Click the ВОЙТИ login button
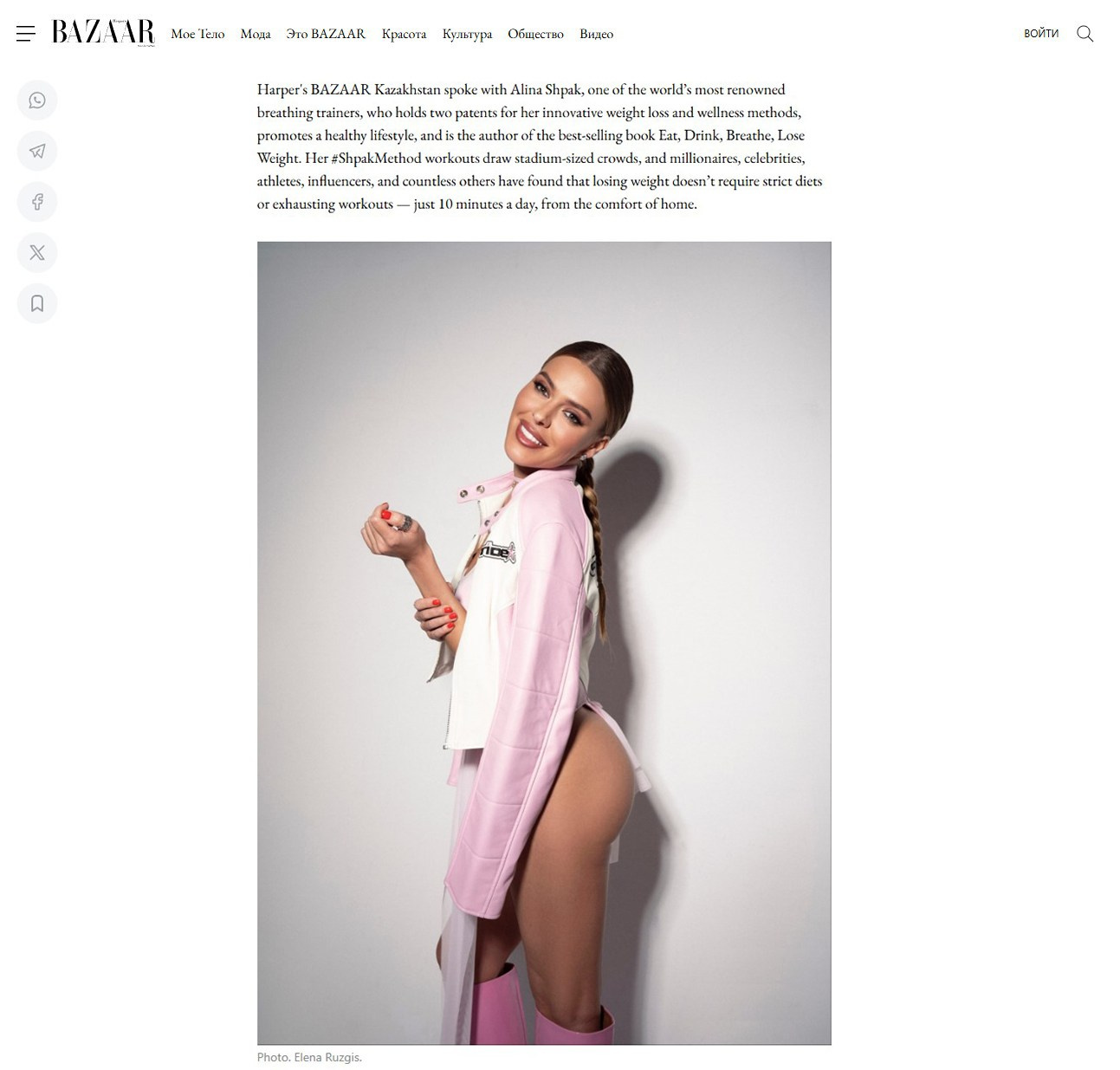Screen dimensions: 1120x1070 click(x=1041, y=34)
